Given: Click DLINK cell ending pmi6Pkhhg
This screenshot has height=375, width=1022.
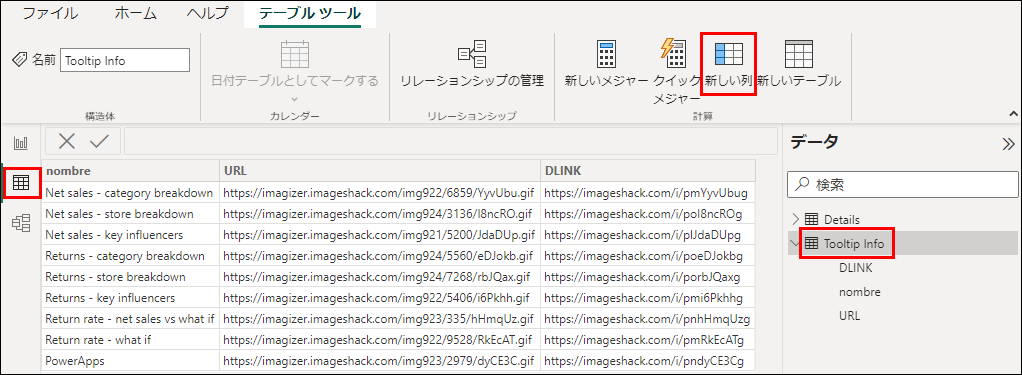Looking at the screenshot, I should [648, 297].
